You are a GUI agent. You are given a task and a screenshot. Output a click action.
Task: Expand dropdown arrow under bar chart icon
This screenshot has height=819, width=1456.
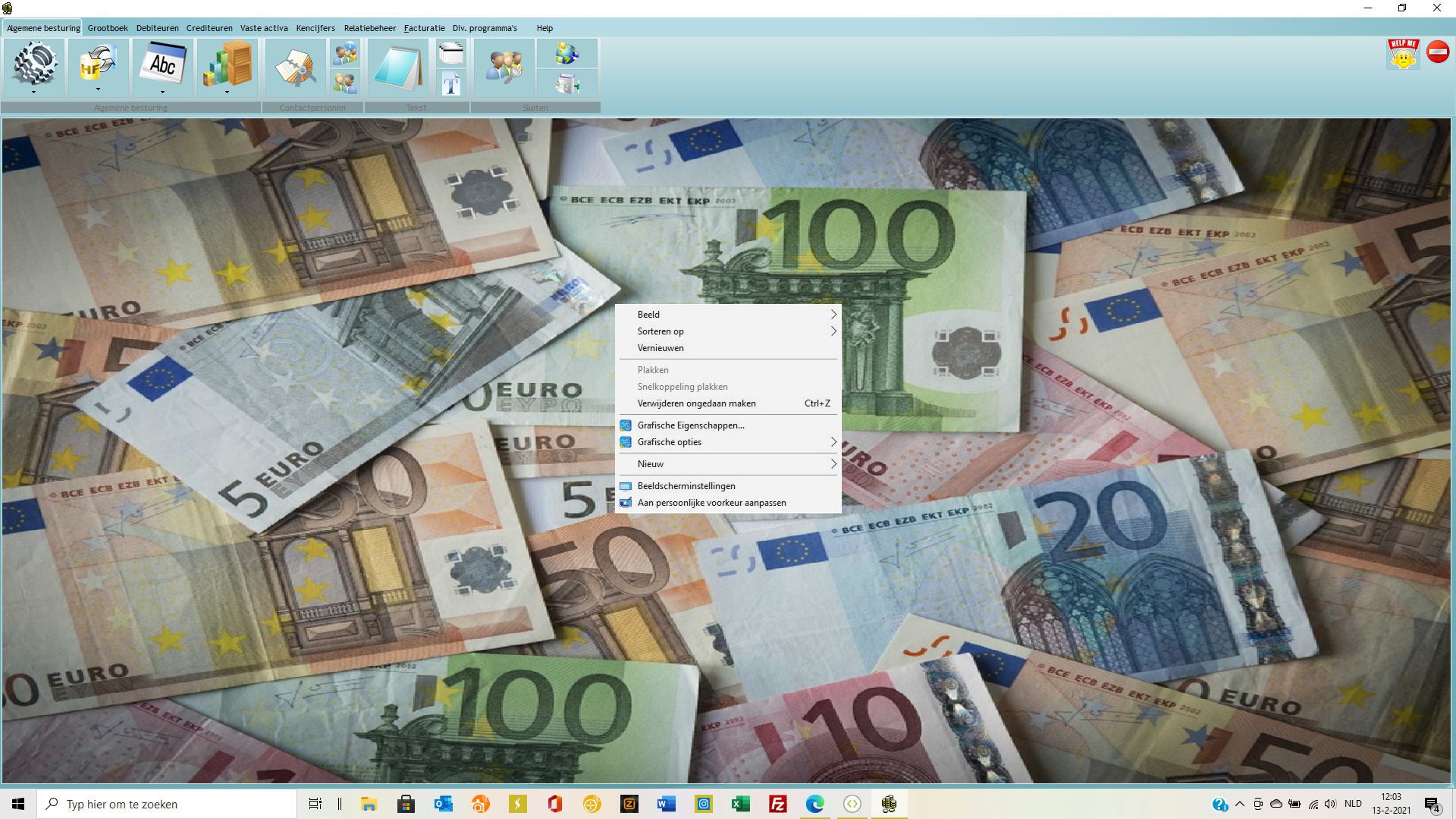227,93
